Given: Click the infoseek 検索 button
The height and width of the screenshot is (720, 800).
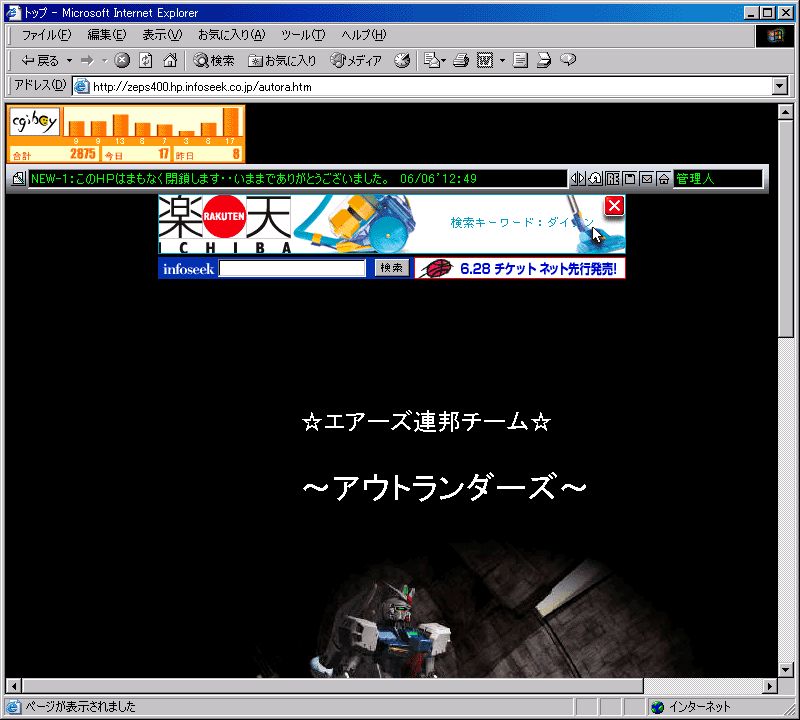Looking at the screenshot, I should click(392, 268).
